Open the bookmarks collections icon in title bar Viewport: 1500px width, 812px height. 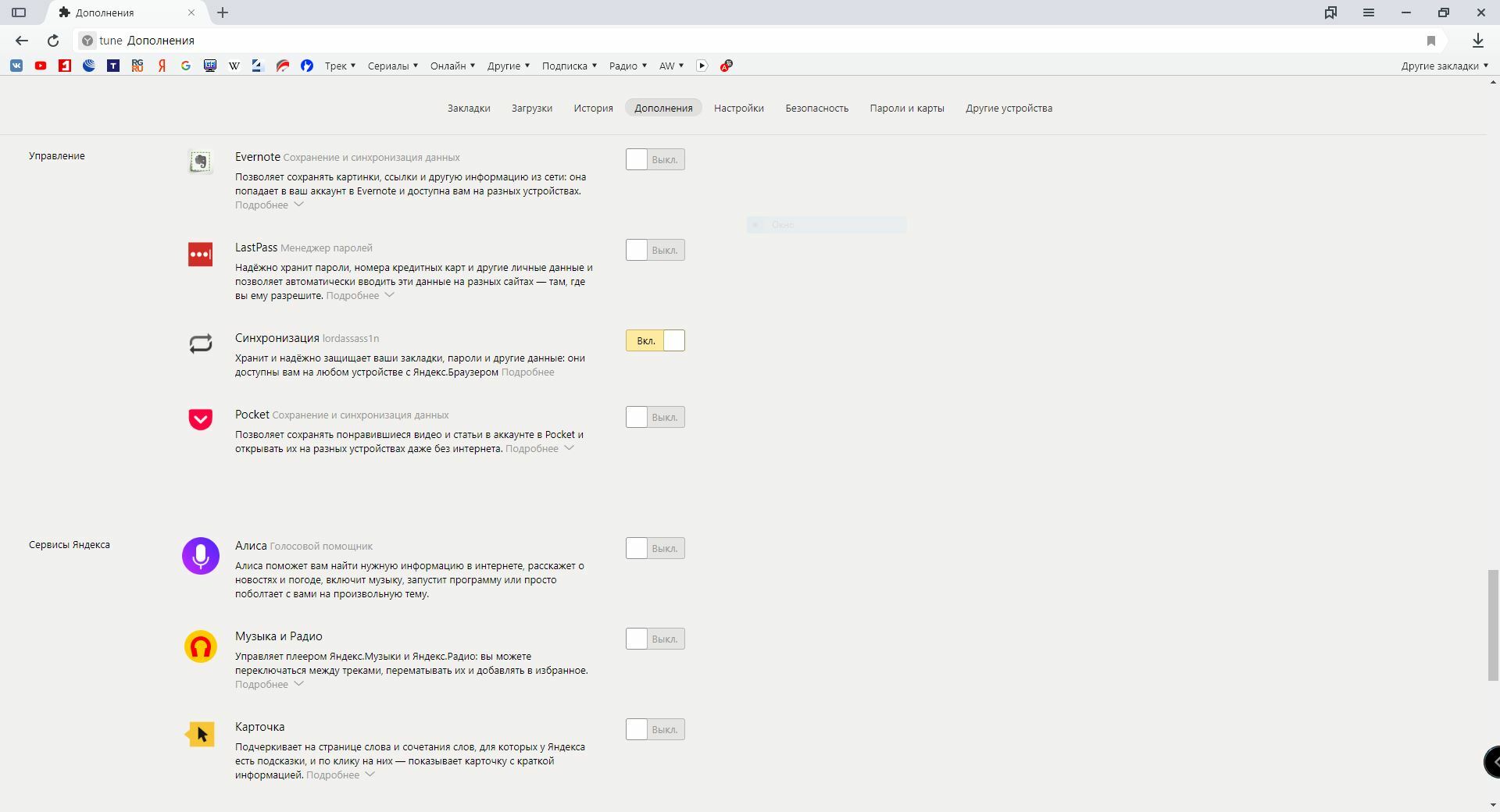coord(1330,12)
